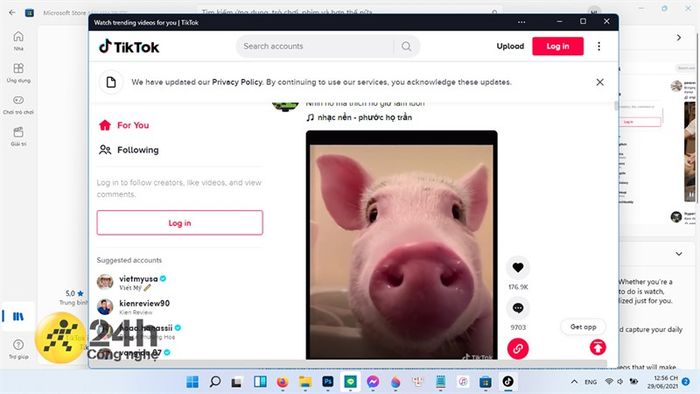Open the Windows Start menu
Screen dimensions: 700x394
[x=192, y=382]
